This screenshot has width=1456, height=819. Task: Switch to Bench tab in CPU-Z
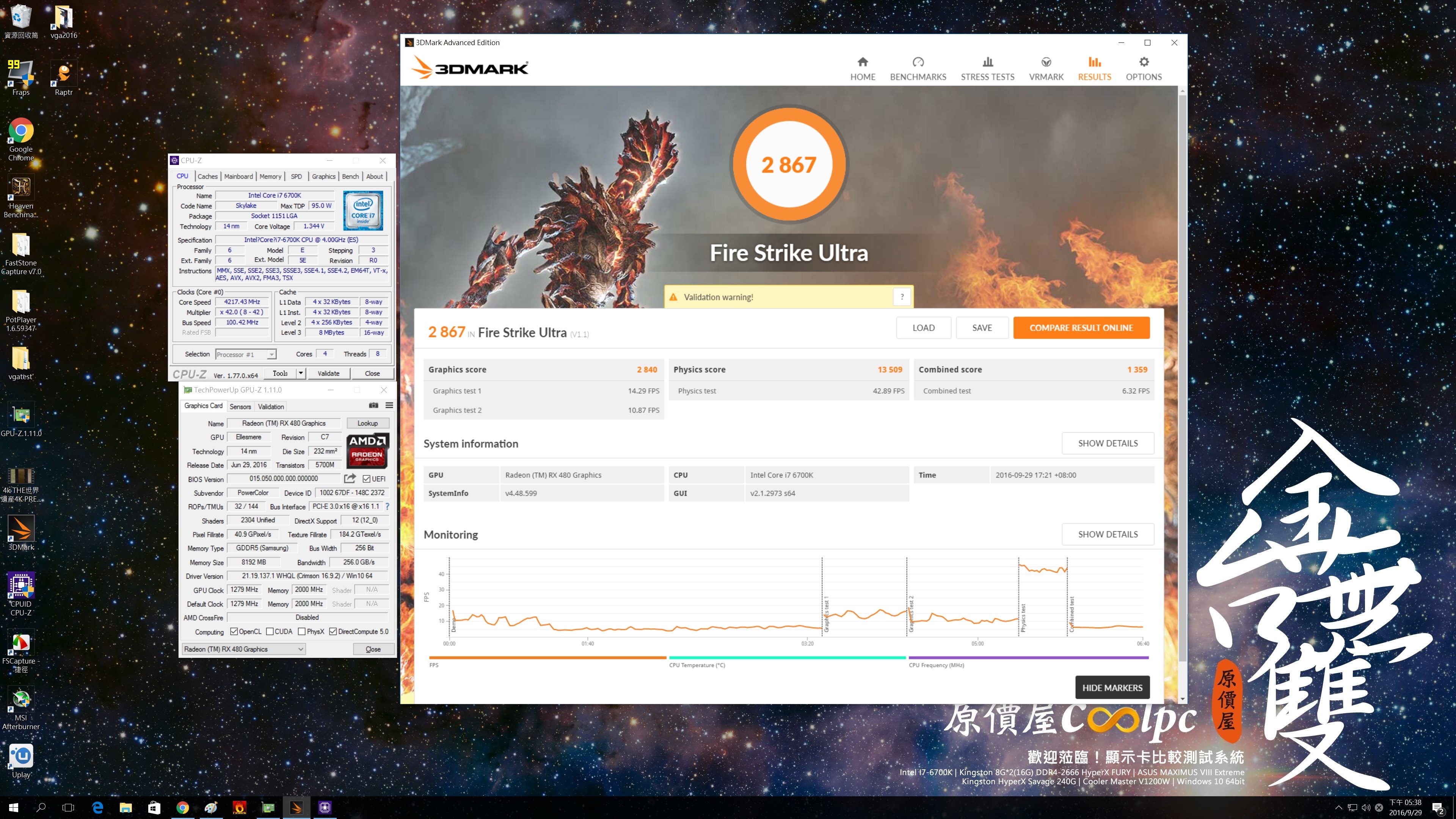[350, 176]
